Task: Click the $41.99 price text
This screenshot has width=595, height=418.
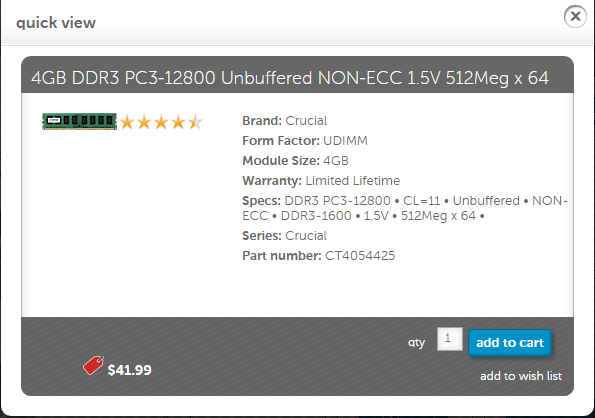Action: tap(129, 370)
